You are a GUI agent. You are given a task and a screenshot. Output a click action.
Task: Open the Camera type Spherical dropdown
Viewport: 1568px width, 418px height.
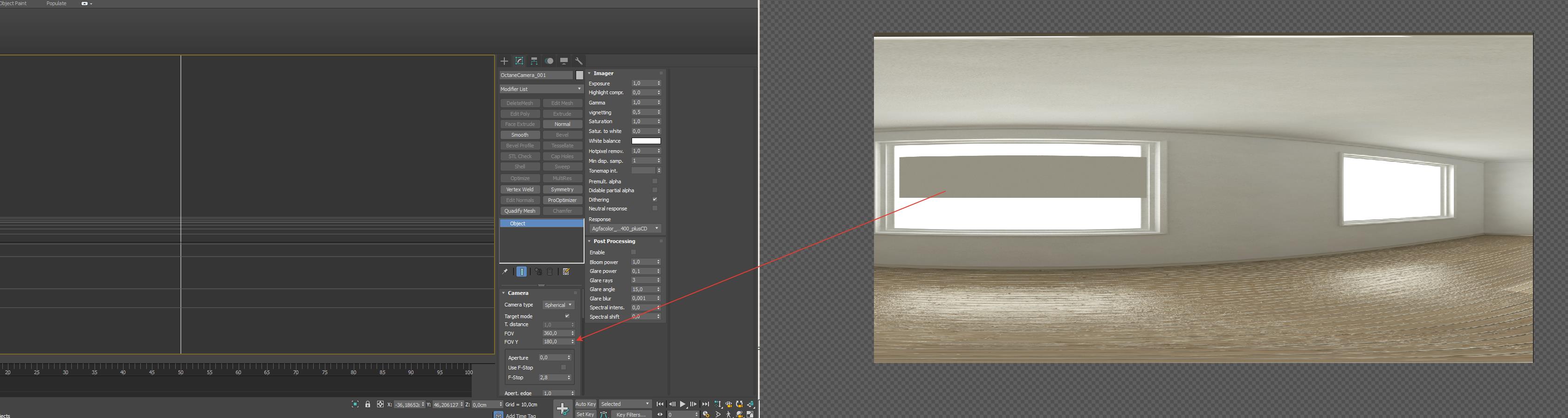click(558, 305)
